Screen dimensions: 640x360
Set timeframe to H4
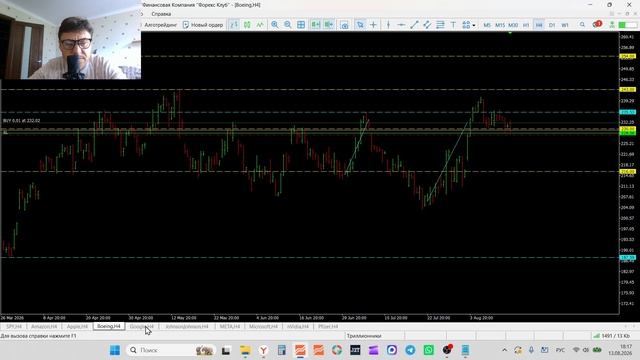point(539,25)
